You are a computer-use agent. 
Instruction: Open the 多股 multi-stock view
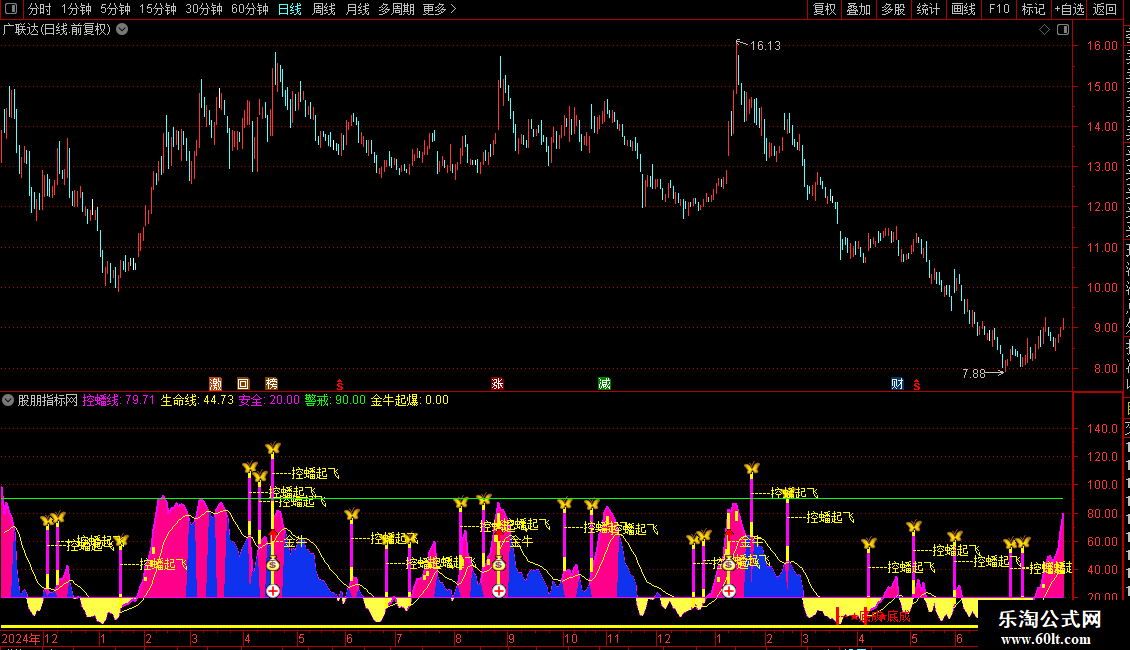894,9
